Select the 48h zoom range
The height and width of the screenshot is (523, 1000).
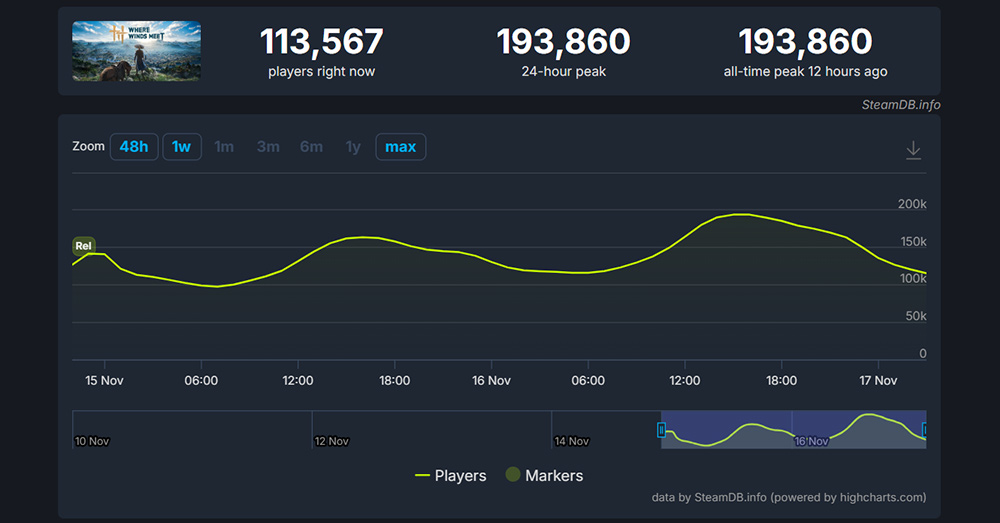pyautogui.click(x=133, y=147)
